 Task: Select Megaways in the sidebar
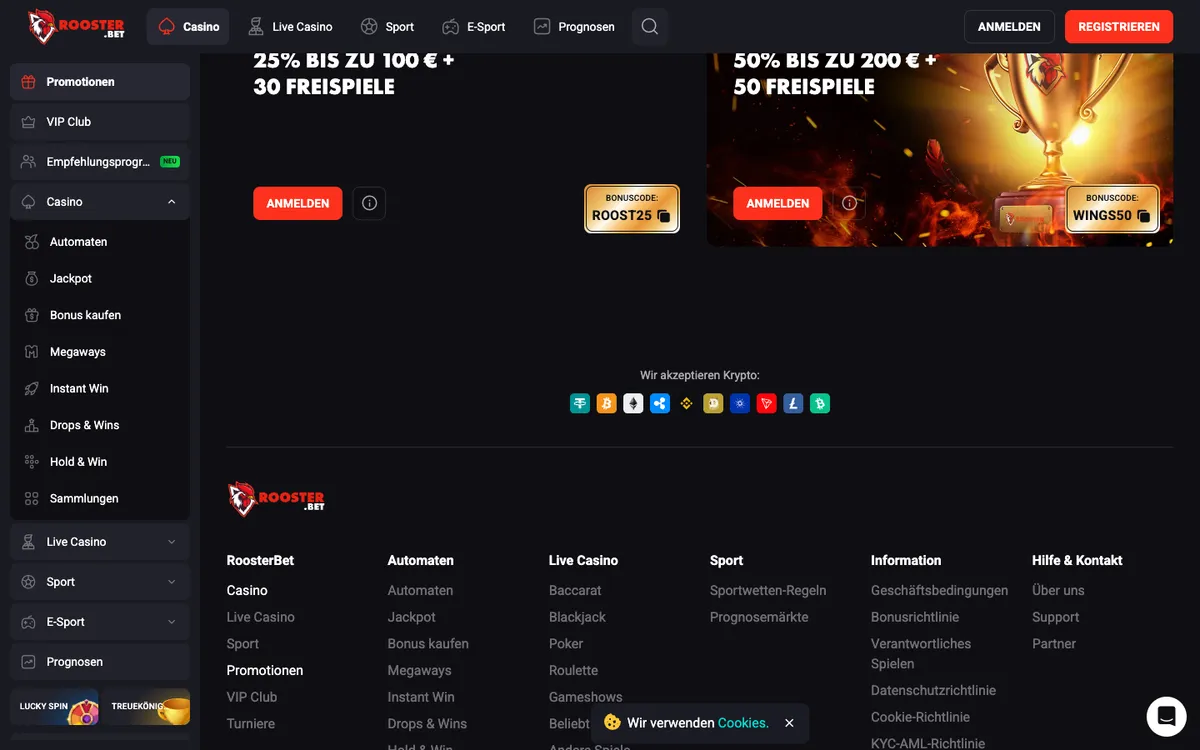click(100, 352)
